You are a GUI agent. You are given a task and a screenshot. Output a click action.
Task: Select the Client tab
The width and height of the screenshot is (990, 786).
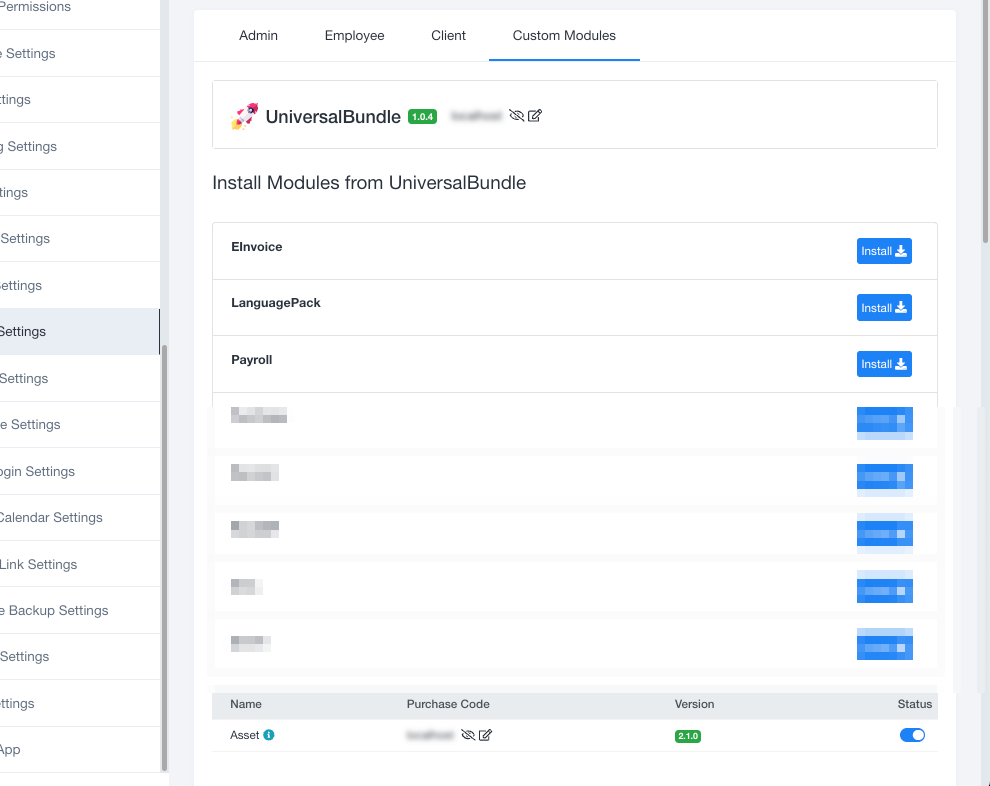tap(448, 35)
